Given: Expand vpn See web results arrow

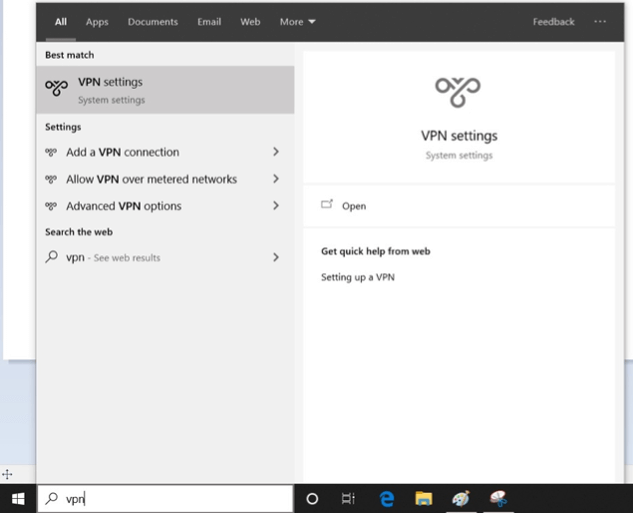Looking at the screenshot, I should pyautogui.click(x=276, y=257).
